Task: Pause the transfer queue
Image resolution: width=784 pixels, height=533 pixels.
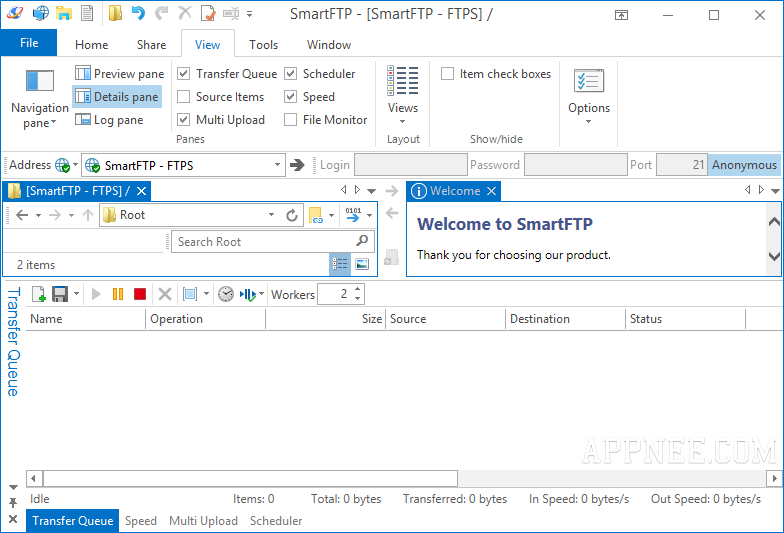Action: click(118, 294)
